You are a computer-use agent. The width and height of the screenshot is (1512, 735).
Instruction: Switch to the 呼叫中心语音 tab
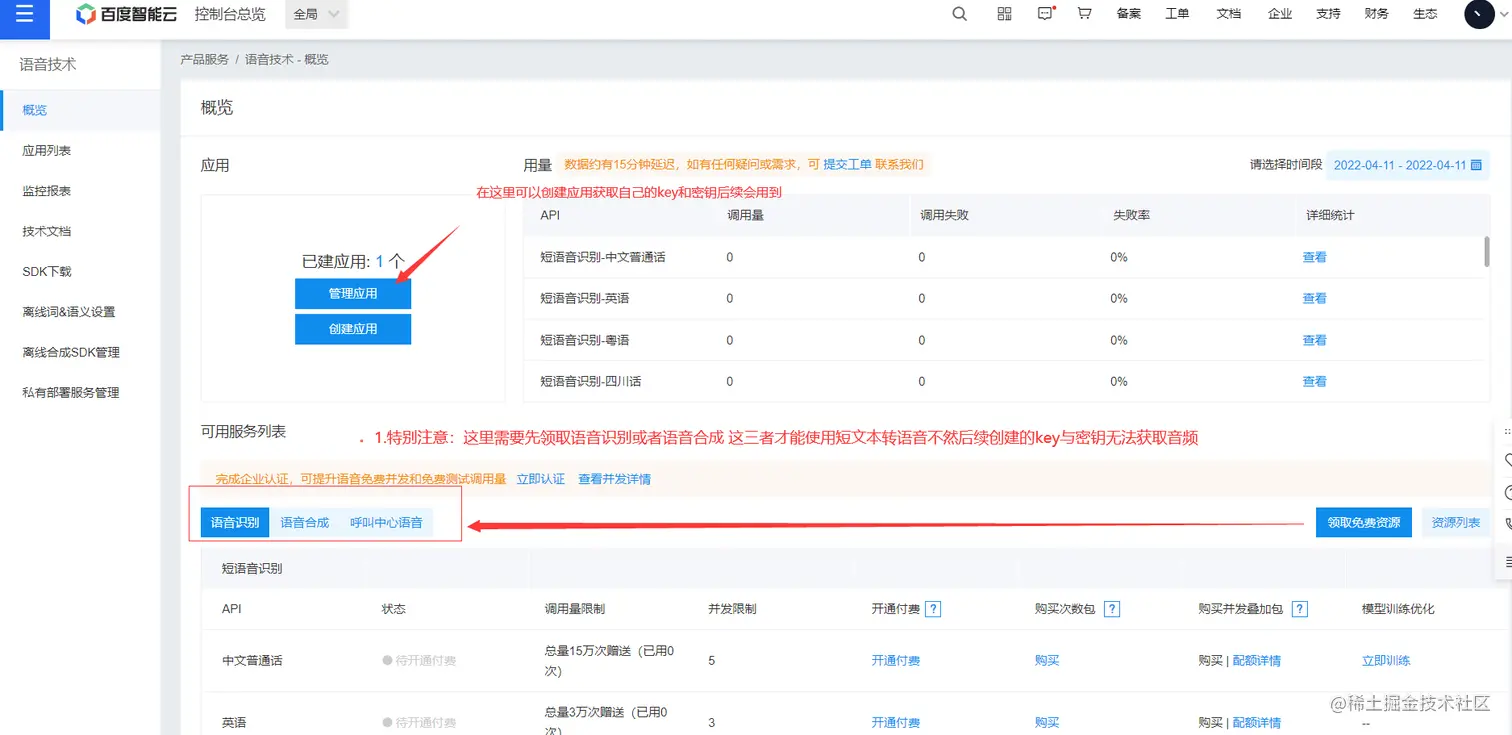click(x=386, y=522)
